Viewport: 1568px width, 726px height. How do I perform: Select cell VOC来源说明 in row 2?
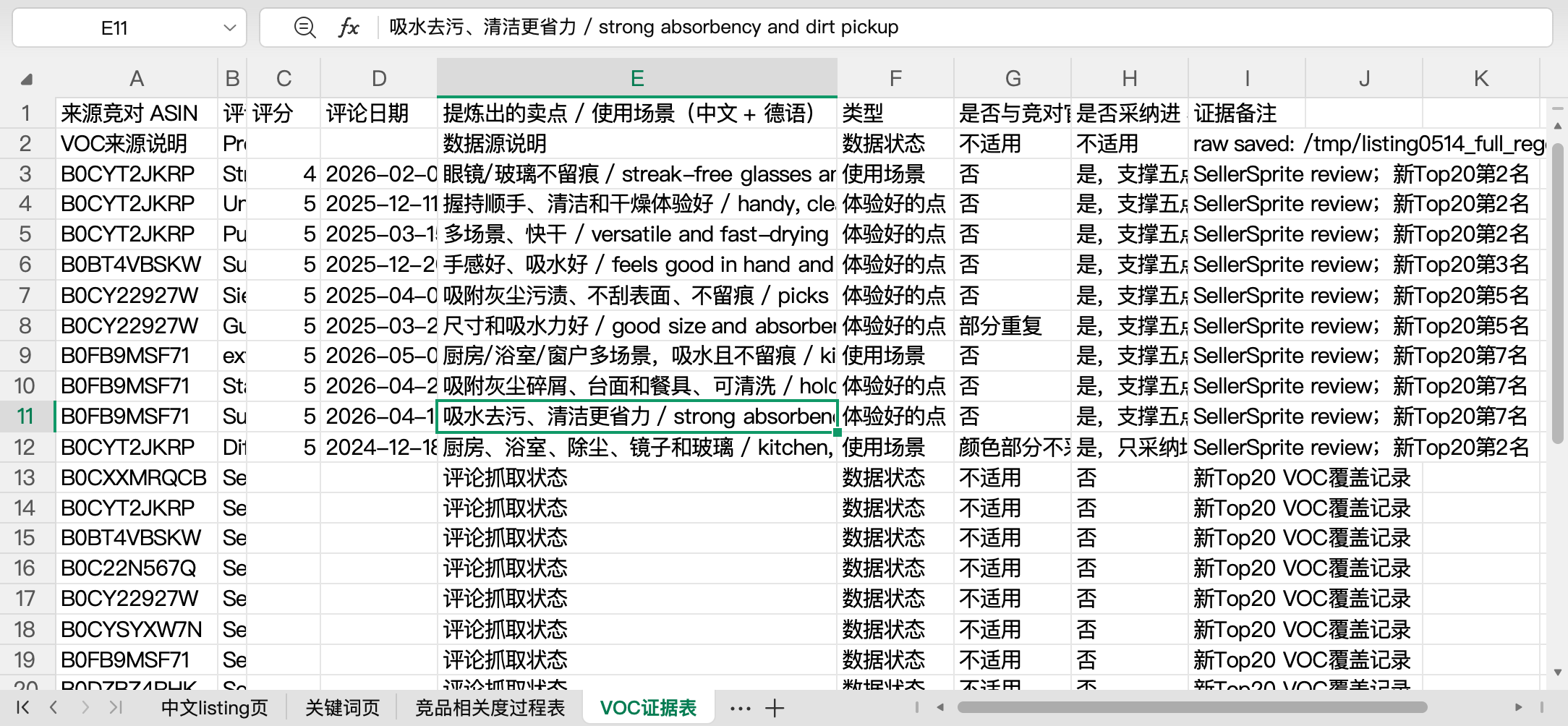pos(137,144)
